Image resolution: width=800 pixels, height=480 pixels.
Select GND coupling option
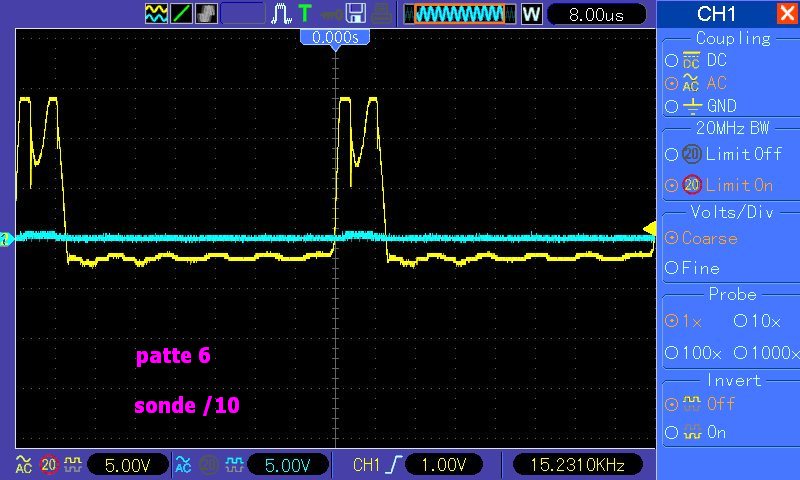tap(671, 106)
